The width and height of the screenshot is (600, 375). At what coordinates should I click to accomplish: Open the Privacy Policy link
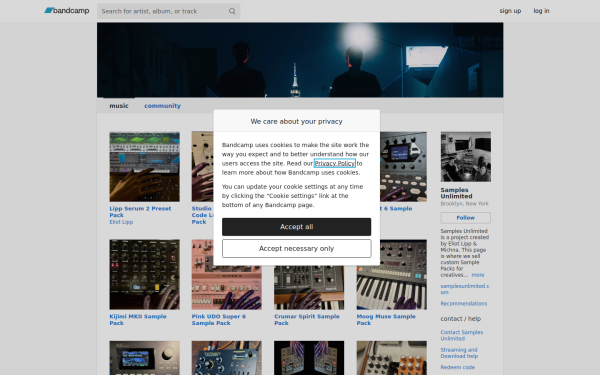(x=334, y=163)
